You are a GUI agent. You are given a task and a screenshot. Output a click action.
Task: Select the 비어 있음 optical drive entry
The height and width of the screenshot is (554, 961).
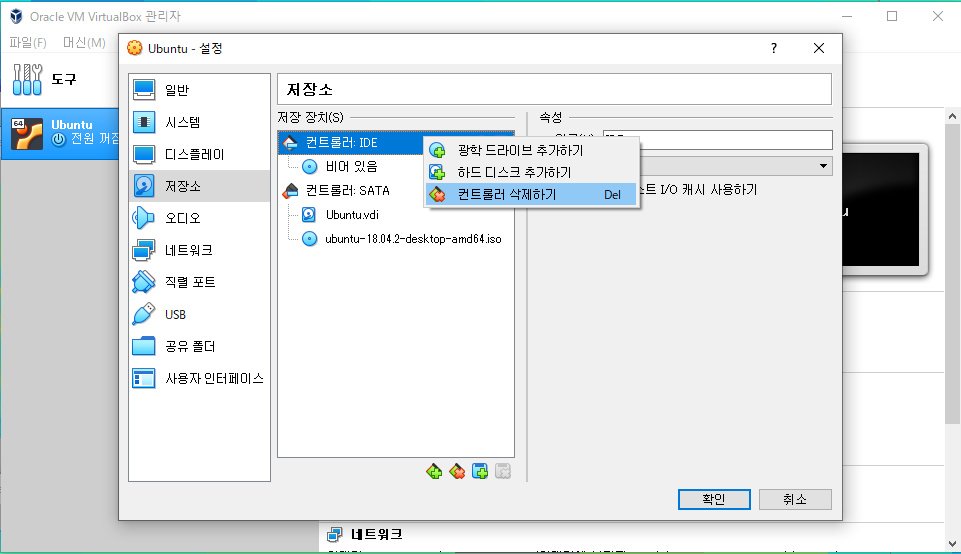(352, 166)
